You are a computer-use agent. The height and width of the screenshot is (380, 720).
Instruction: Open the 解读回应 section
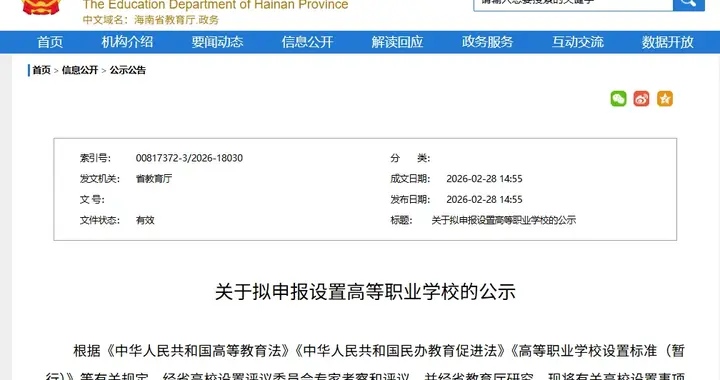tap(397, 42)
